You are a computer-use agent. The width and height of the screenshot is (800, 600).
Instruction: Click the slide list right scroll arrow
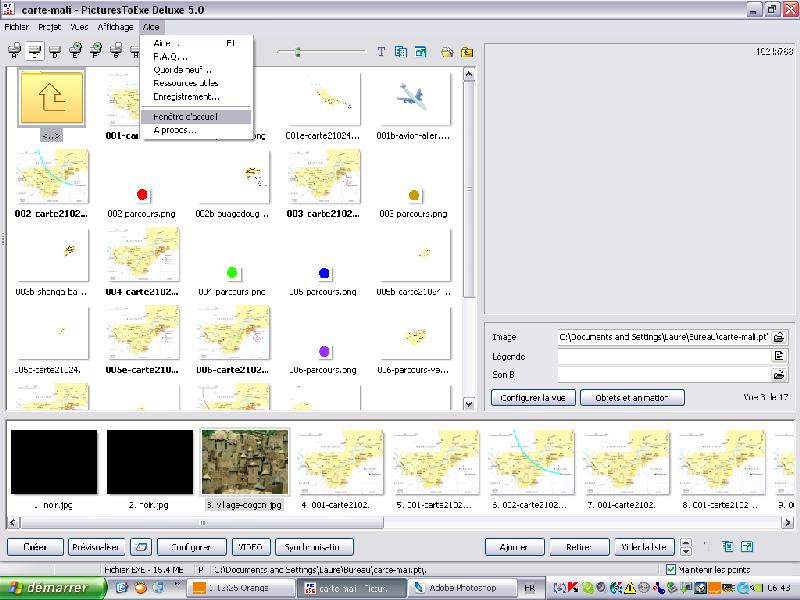point(787,522)
